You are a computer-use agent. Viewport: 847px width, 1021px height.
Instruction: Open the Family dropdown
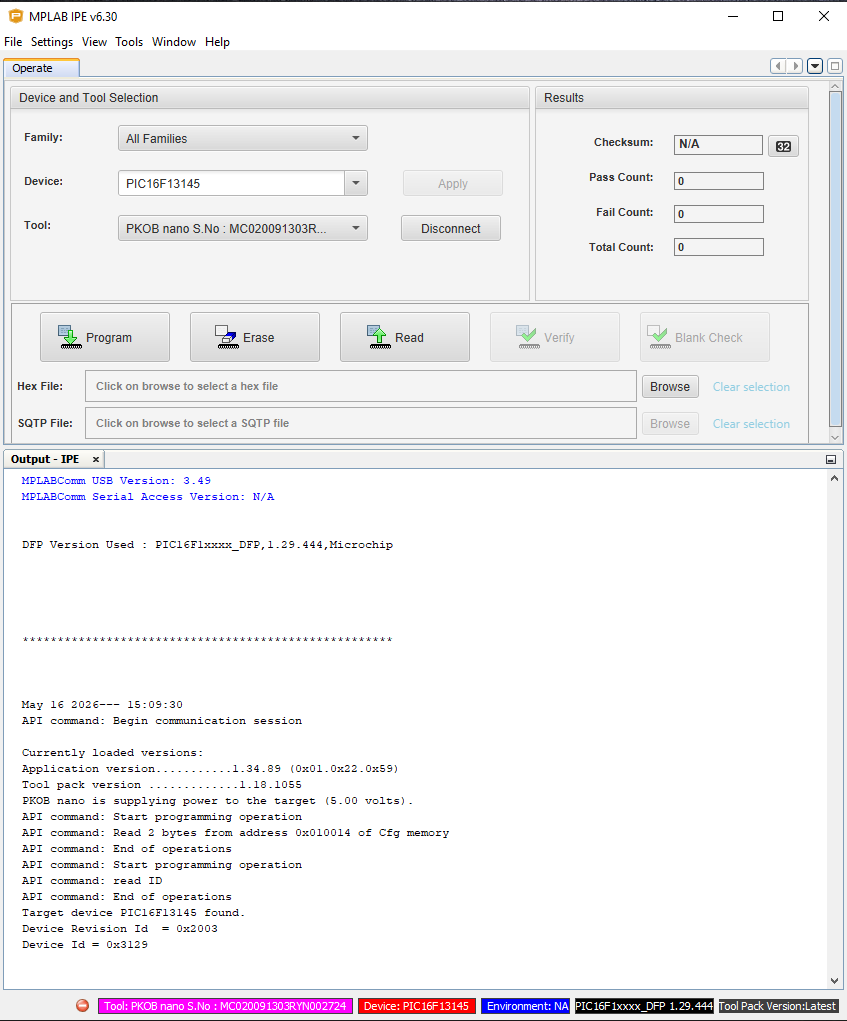pyautogui.click(x=243, y=138)
